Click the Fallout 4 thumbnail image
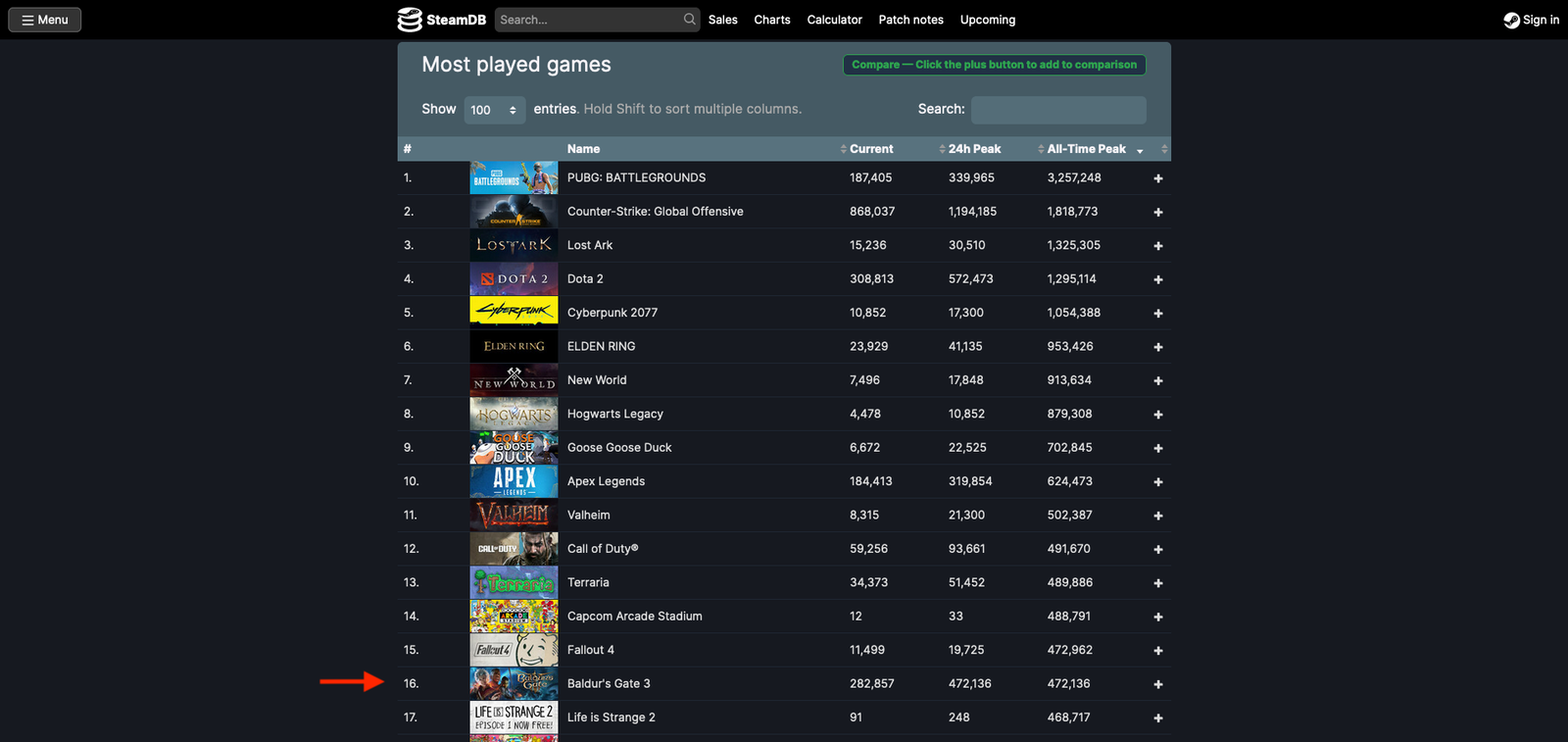This screenshot has width=1568, height=742. [514, 650]
